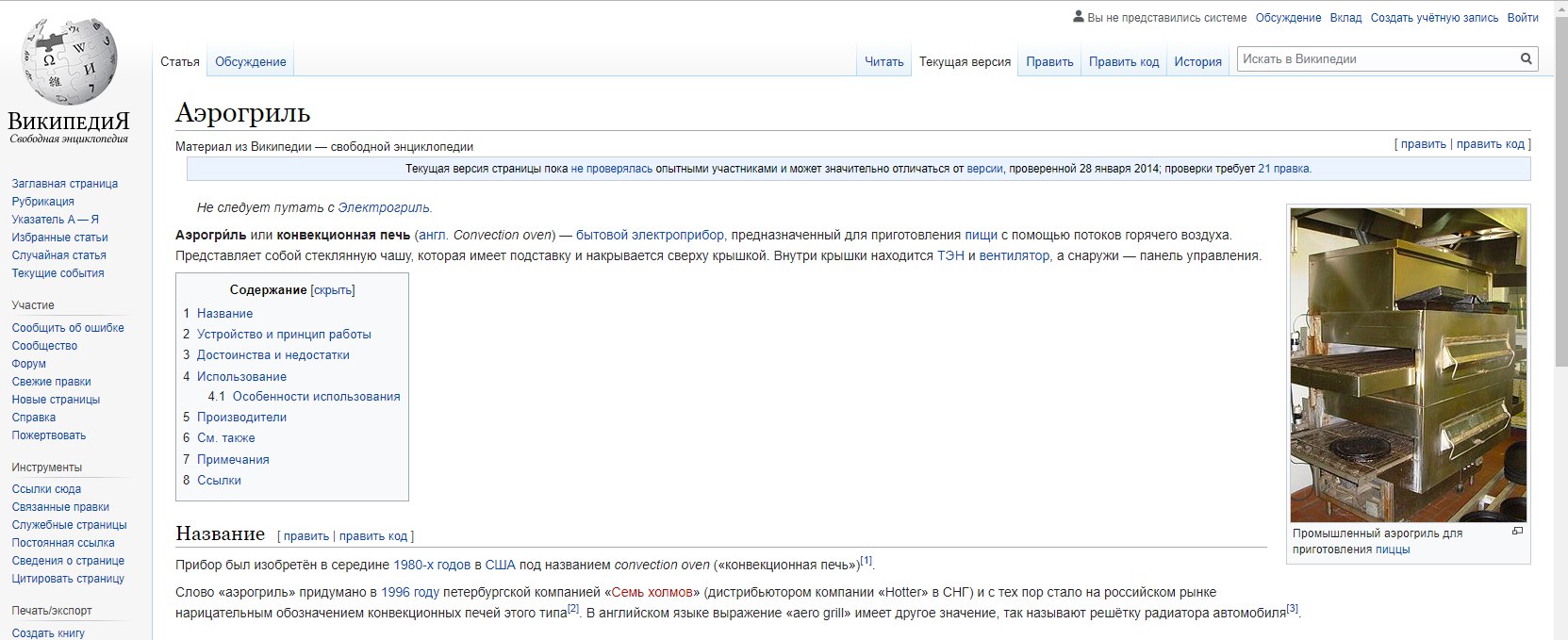Viewport: 1568px width, 640px height.
Task: Click Создать книгу link
Action: click(48, 633)
